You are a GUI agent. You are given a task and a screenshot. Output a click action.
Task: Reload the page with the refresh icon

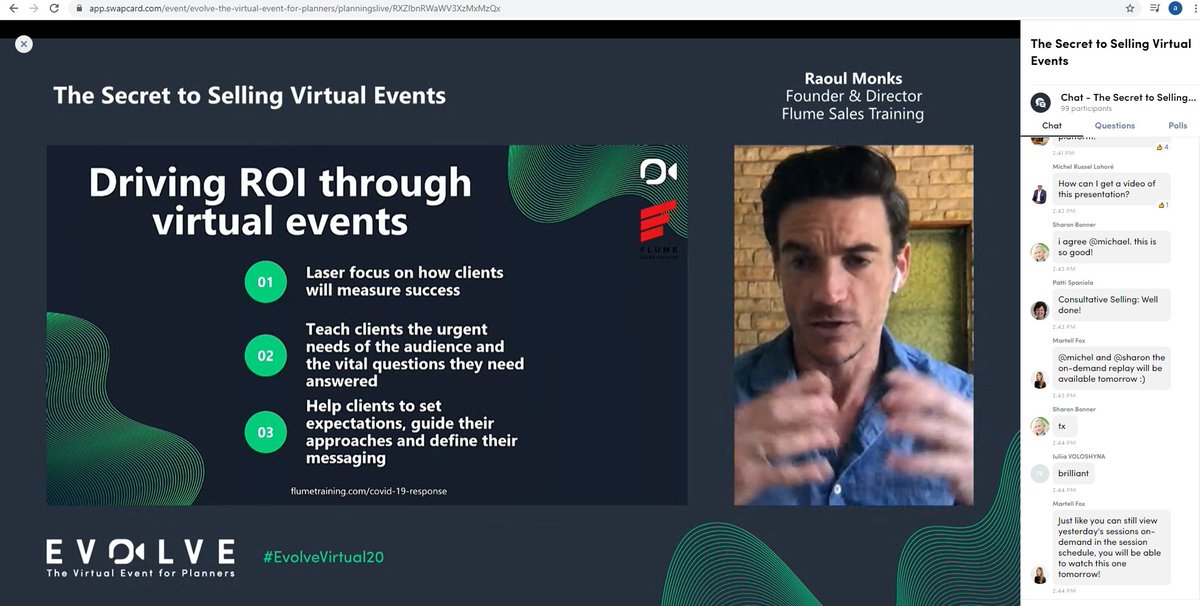(55, 8)
